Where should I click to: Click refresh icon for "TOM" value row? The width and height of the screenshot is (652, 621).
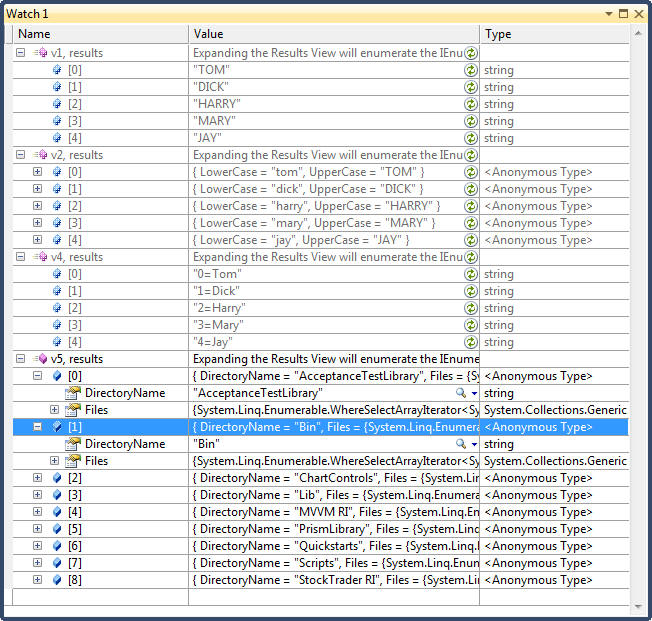click(470, 71)
